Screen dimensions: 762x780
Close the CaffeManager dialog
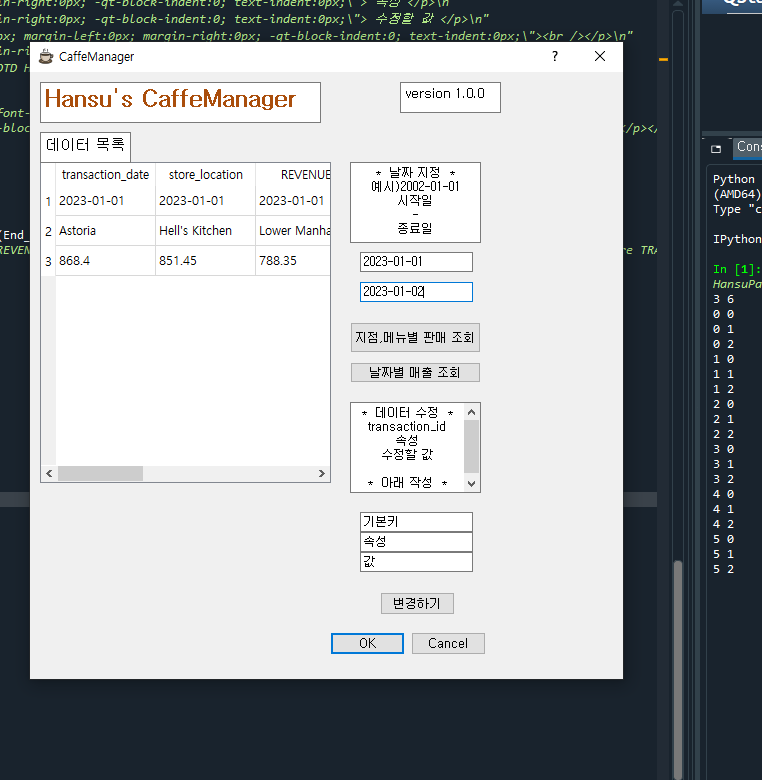pyautogui.click(x=600, y=56)
